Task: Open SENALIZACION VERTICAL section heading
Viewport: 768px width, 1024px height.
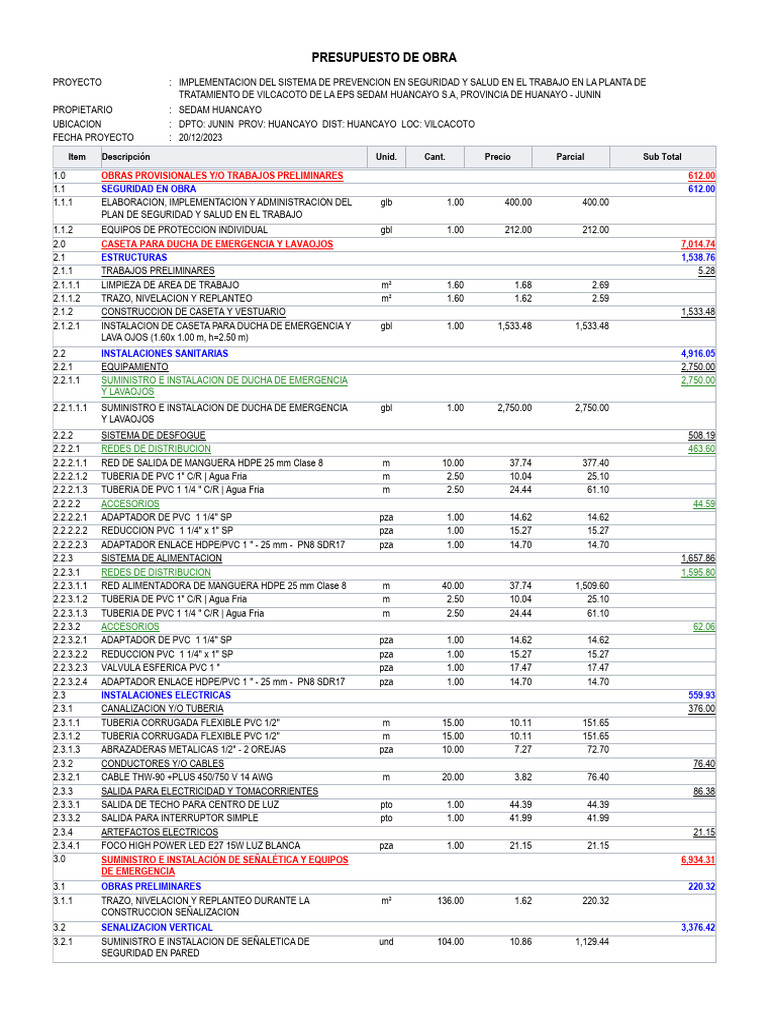Action: coord(157,927)
